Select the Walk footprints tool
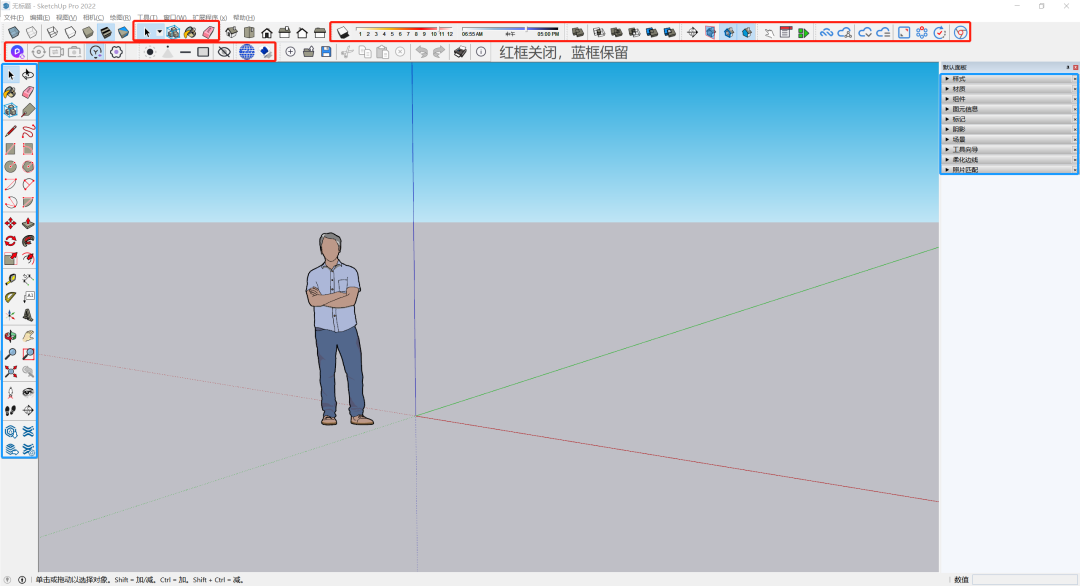1080x586 pixels. pyautogui.click(x=10, y=410)
